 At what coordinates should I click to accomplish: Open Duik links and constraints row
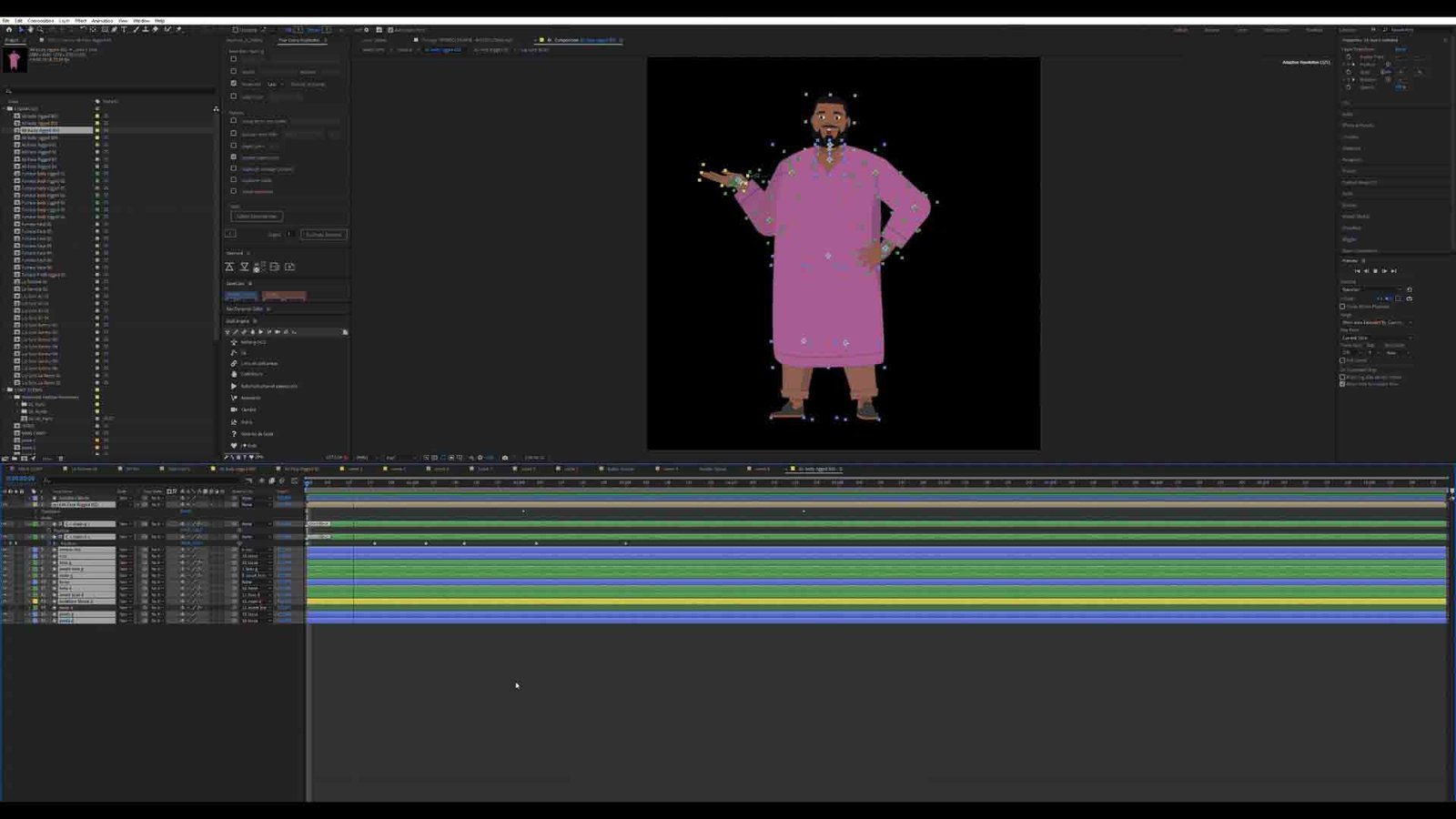point(258,363)
